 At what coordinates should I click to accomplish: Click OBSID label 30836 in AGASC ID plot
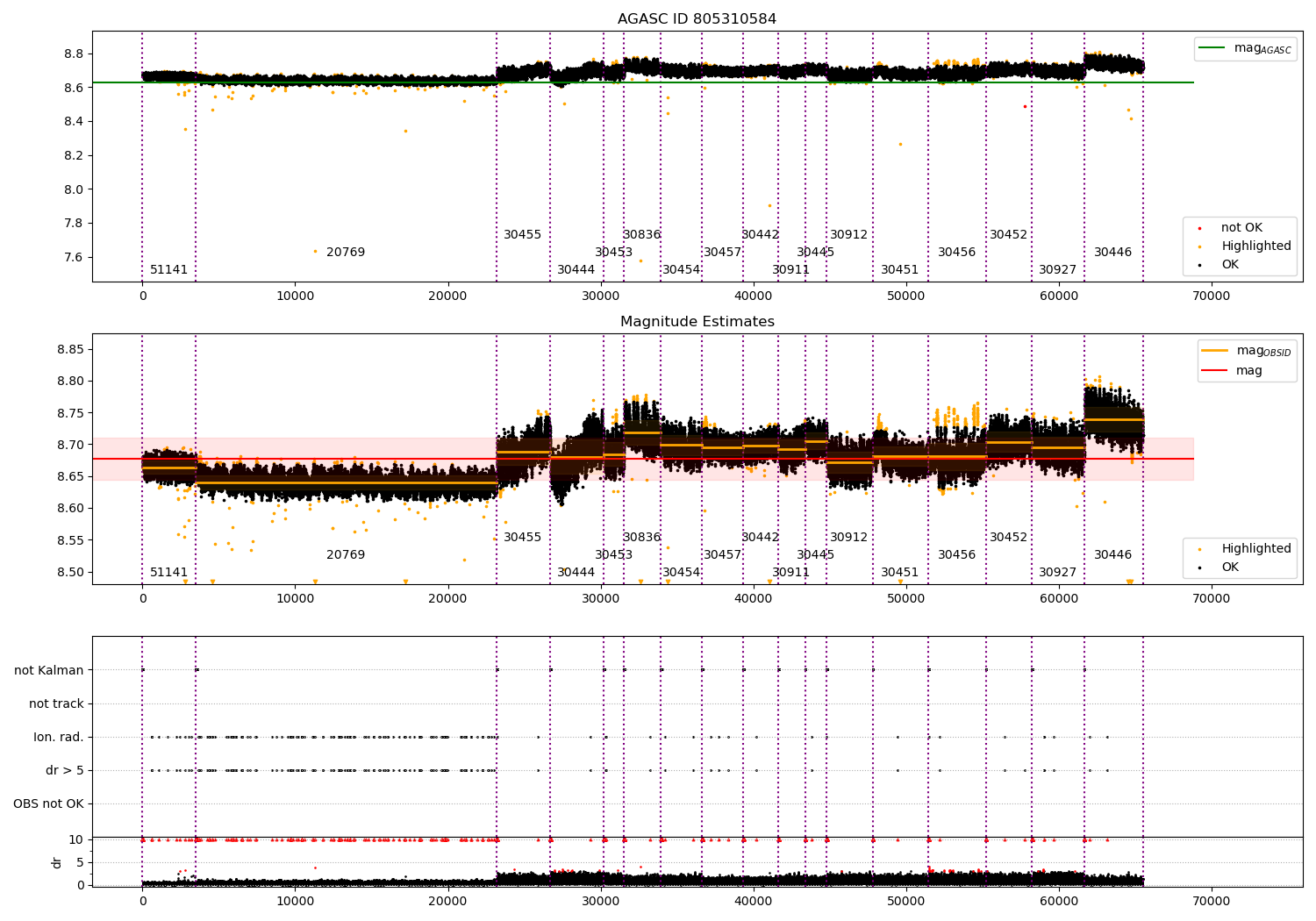[642, 235]
